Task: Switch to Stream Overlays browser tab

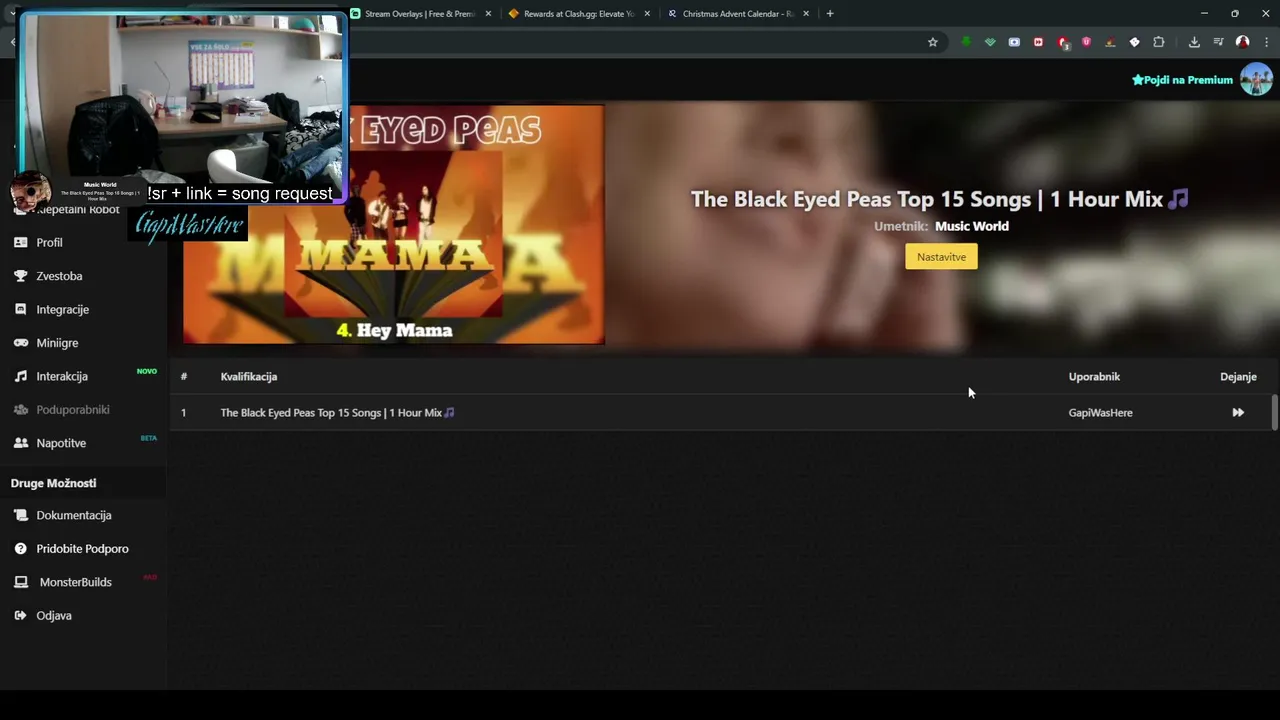Action: 419,14
